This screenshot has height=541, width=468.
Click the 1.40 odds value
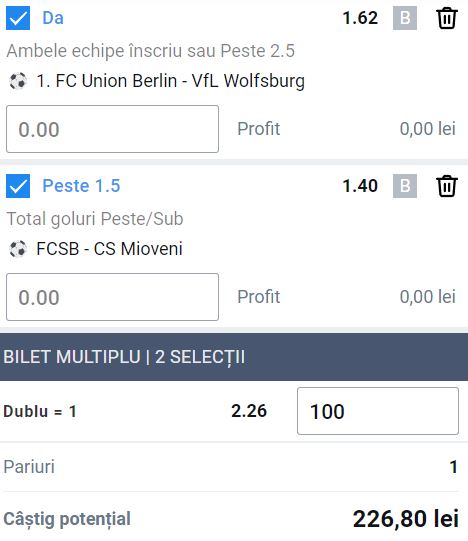coord(360,186)
